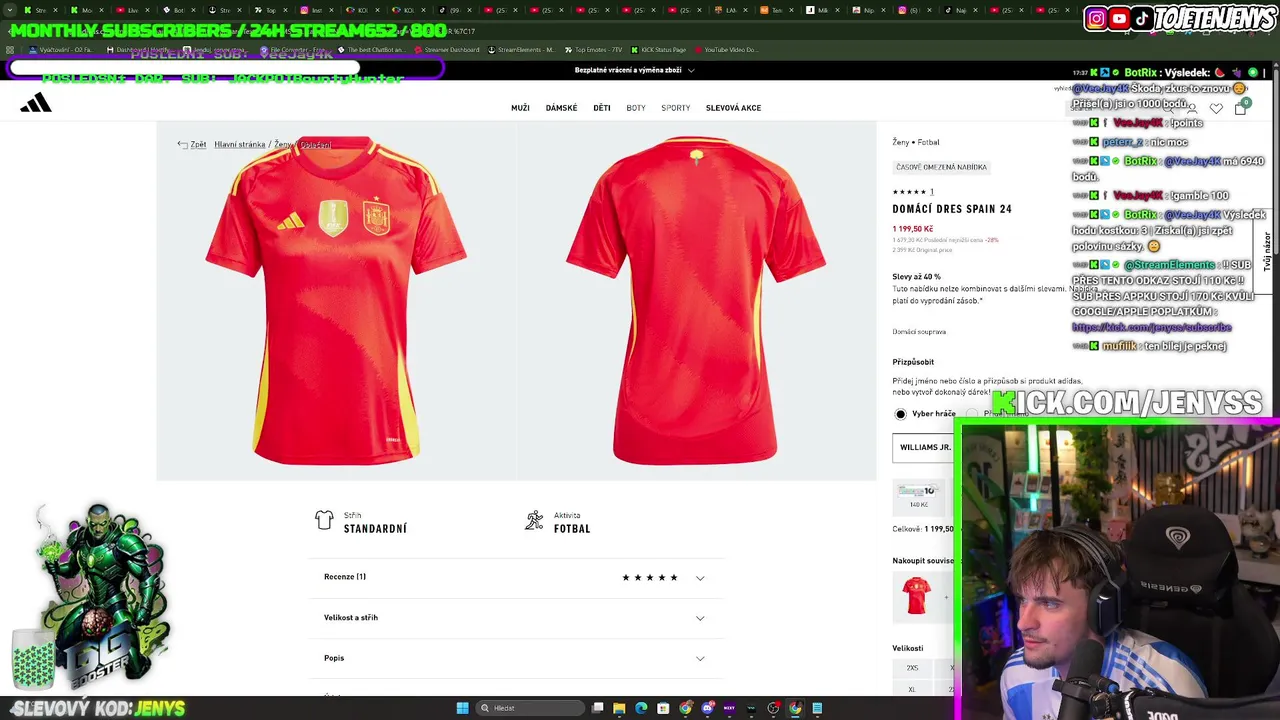Open the WILLIAMS JR. player dropdown
The image size is (1280, 720).
pyautogui.click(x=923, y=447)
